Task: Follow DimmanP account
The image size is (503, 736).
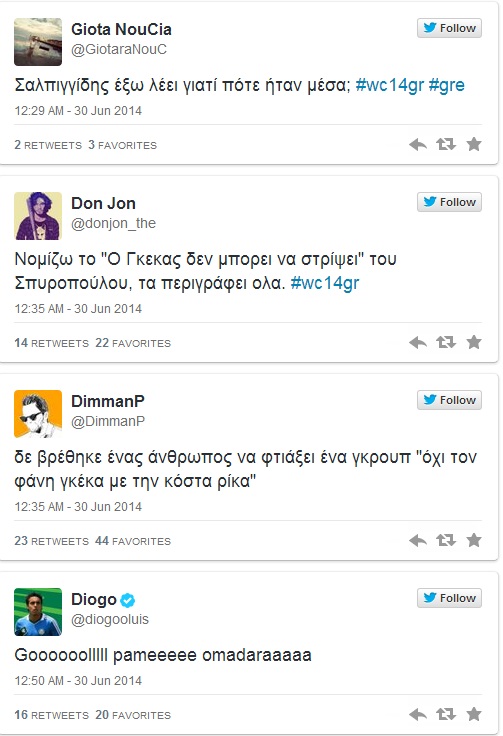Action: (449, 400)
